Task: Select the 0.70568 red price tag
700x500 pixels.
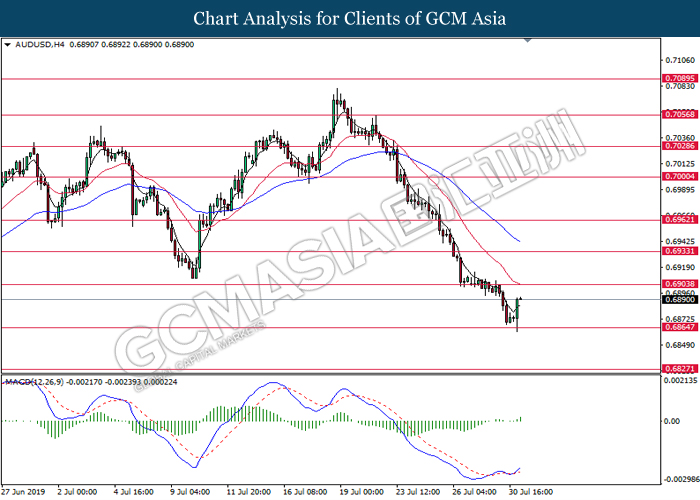Action: click(679, 114)
